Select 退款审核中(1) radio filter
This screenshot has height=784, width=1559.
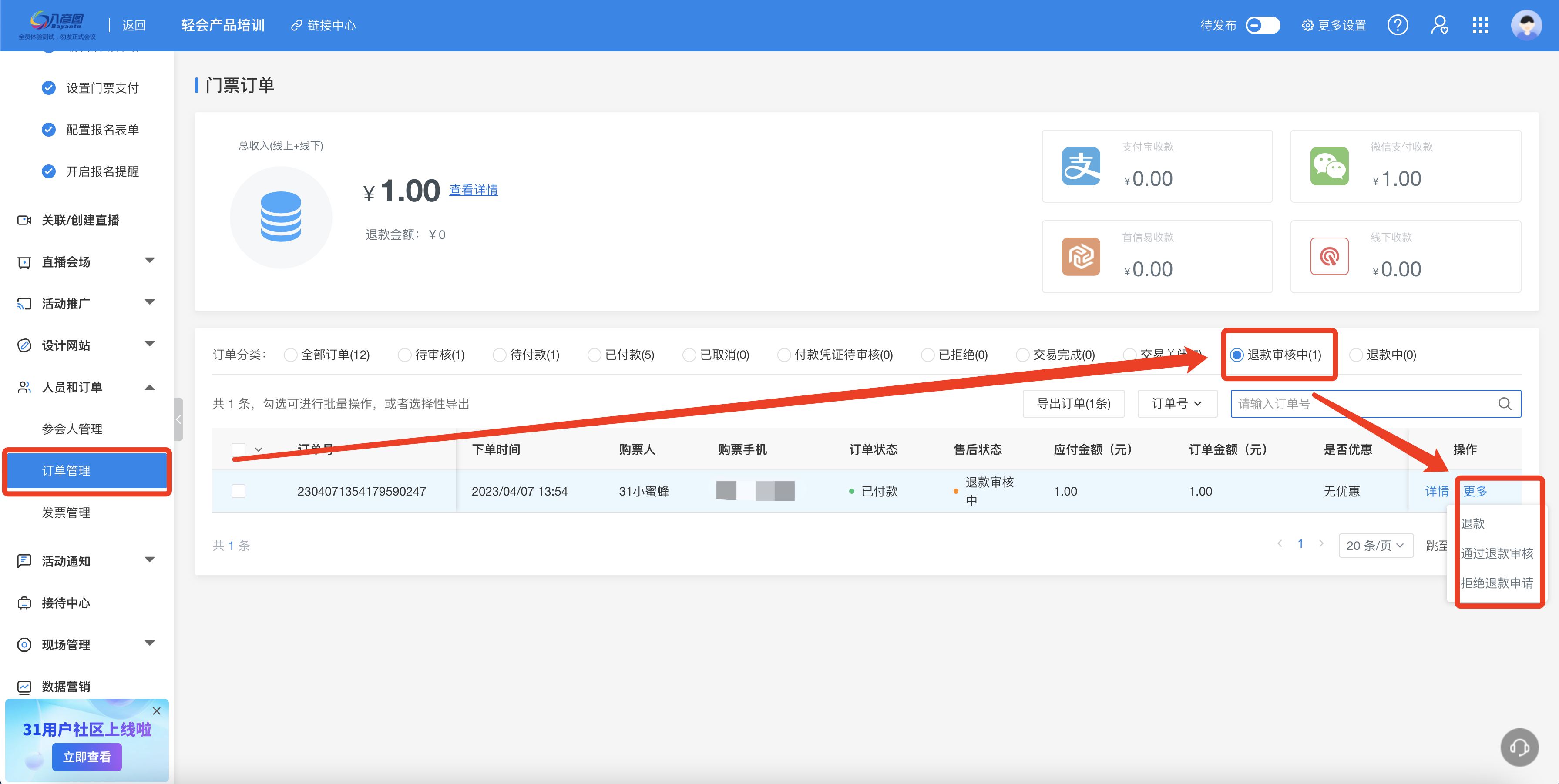(x=1237, y=355)
